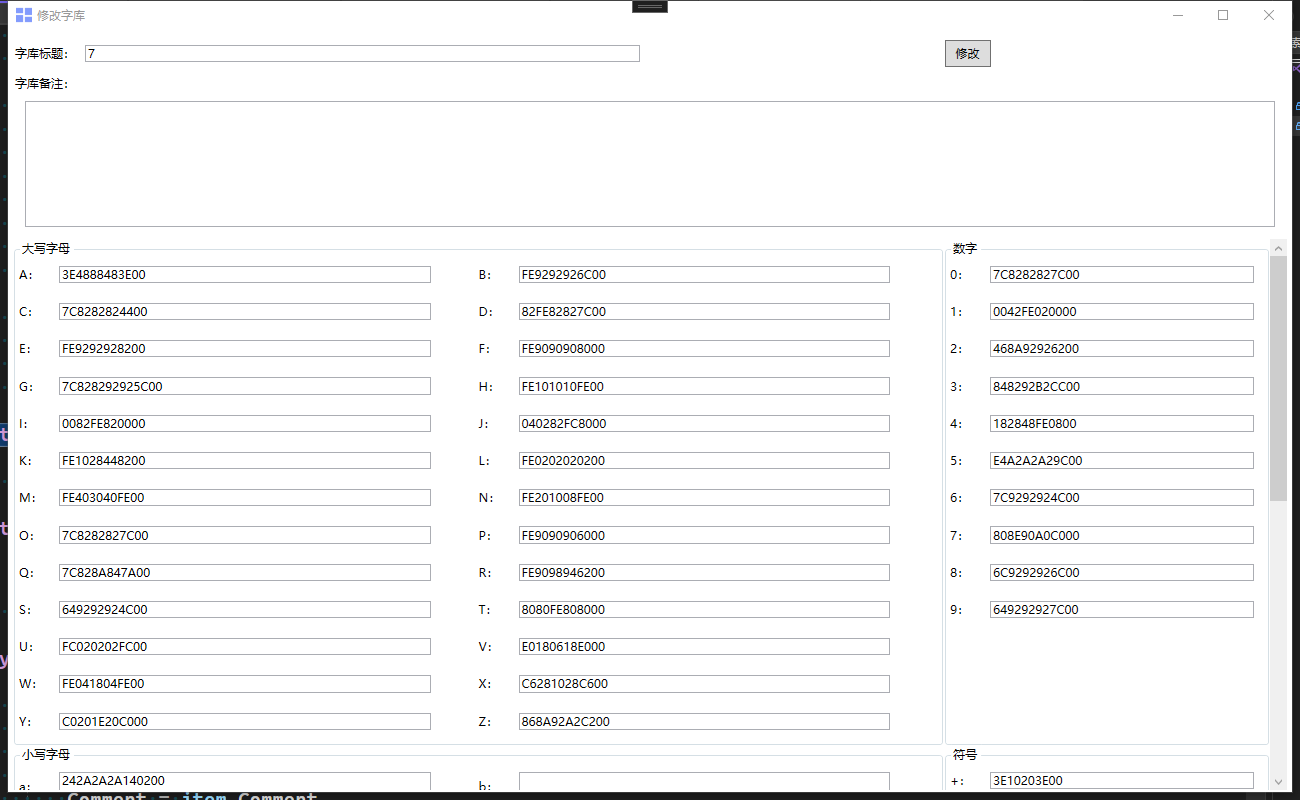Click the input field for letter I
Screen dimensions: 1300x800
point(245,423)
